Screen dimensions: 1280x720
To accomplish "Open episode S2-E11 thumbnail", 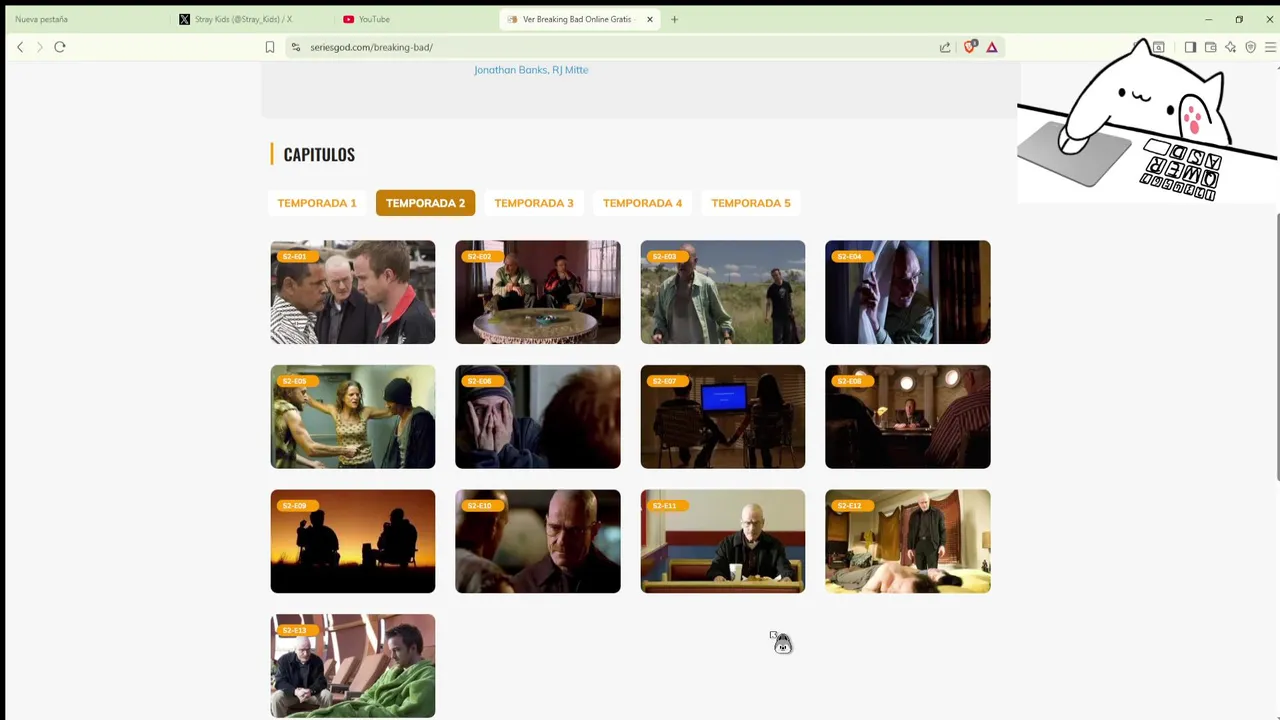I will tap(723, 541).
